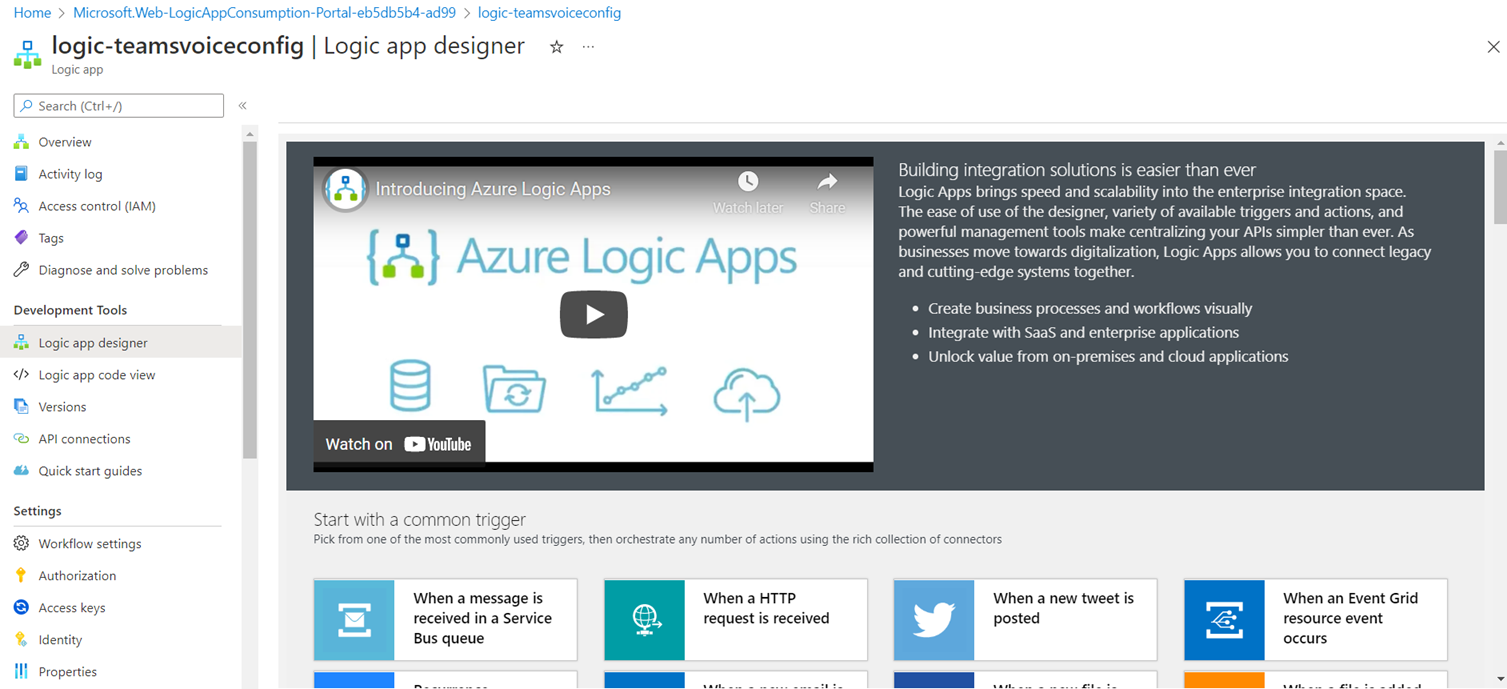Select the Service Bus queue trigger icon
Viewport: 1507px width, 689px height.
tap(354, 619)
